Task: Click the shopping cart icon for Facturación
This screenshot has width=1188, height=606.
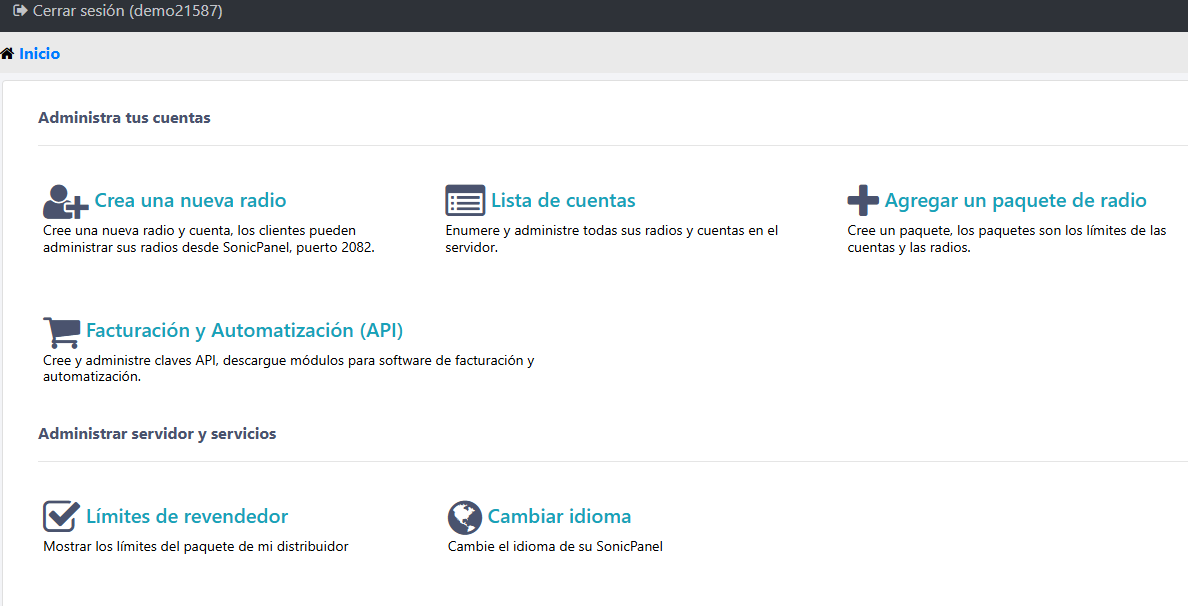Action: coord(61,330)
